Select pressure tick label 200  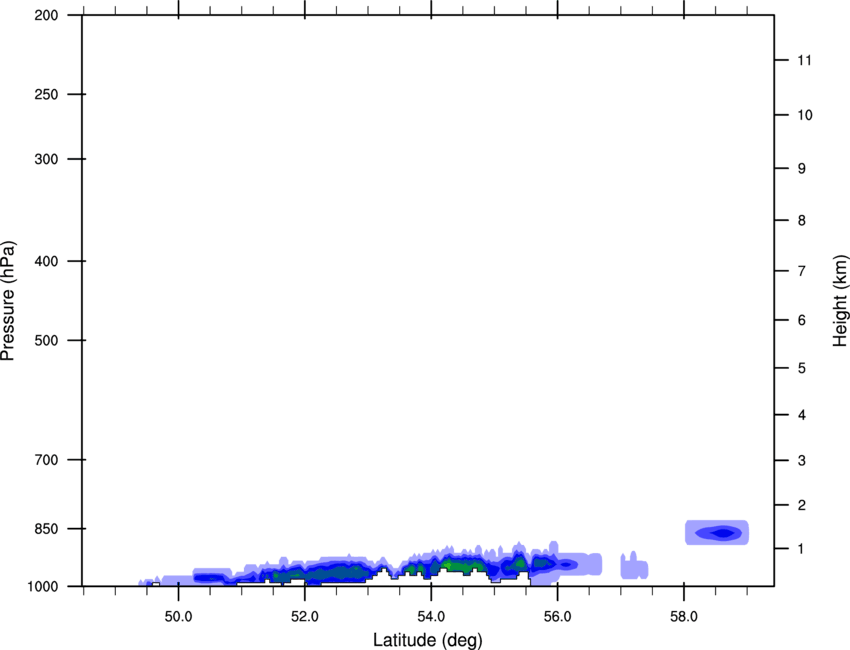(46, 15)
